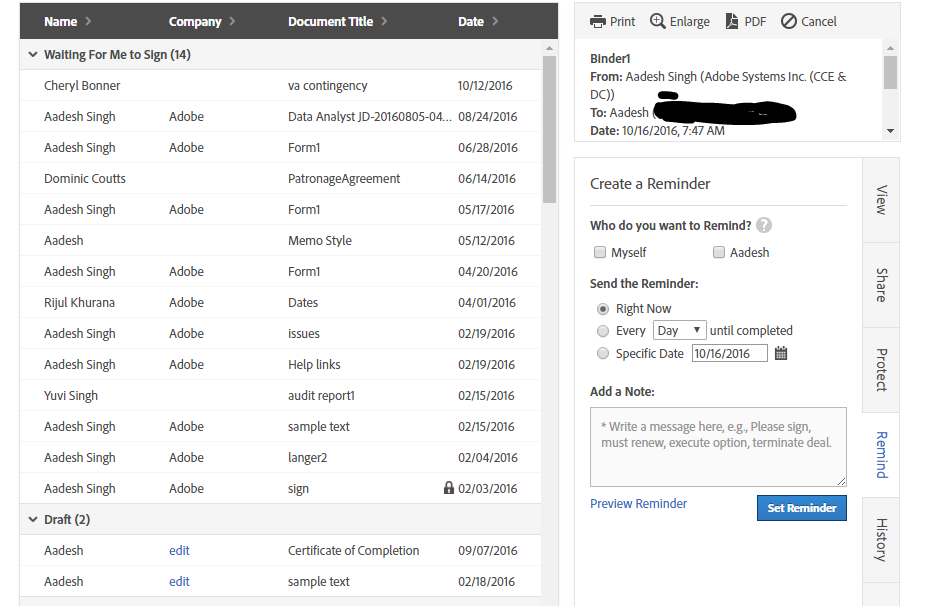
Task: Click the help icon next to reminder question
Action: coord(764,224)
